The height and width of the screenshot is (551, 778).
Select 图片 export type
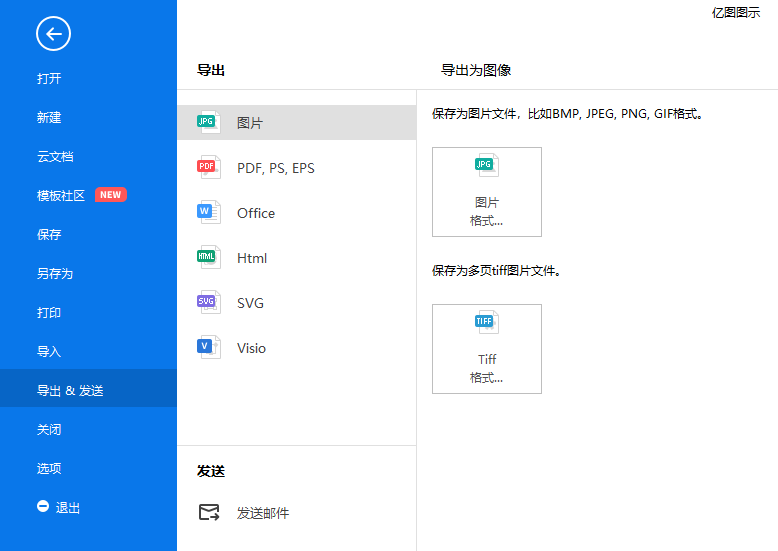297,123
